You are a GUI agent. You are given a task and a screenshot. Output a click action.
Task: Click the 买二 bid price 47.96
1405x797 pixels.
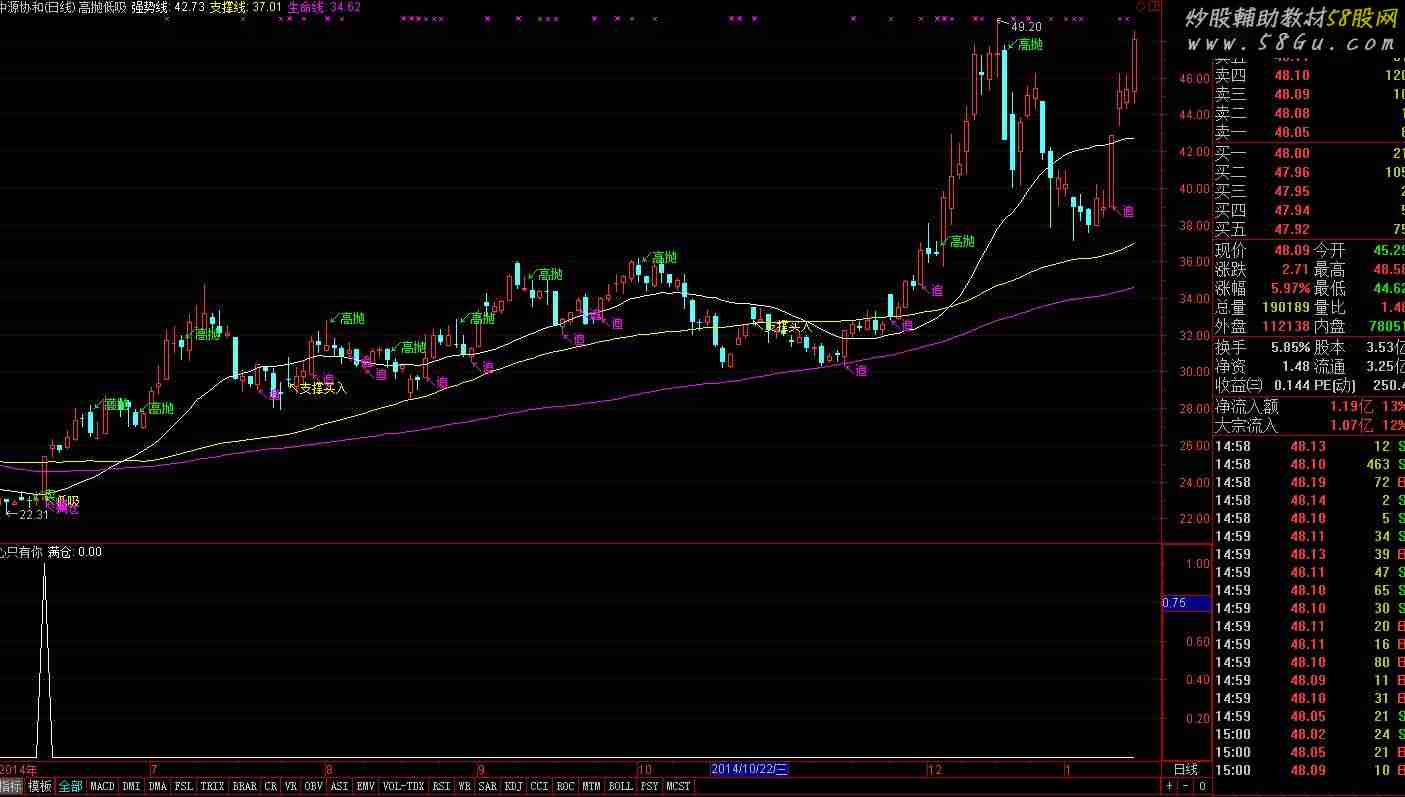tap(1292, 172)
